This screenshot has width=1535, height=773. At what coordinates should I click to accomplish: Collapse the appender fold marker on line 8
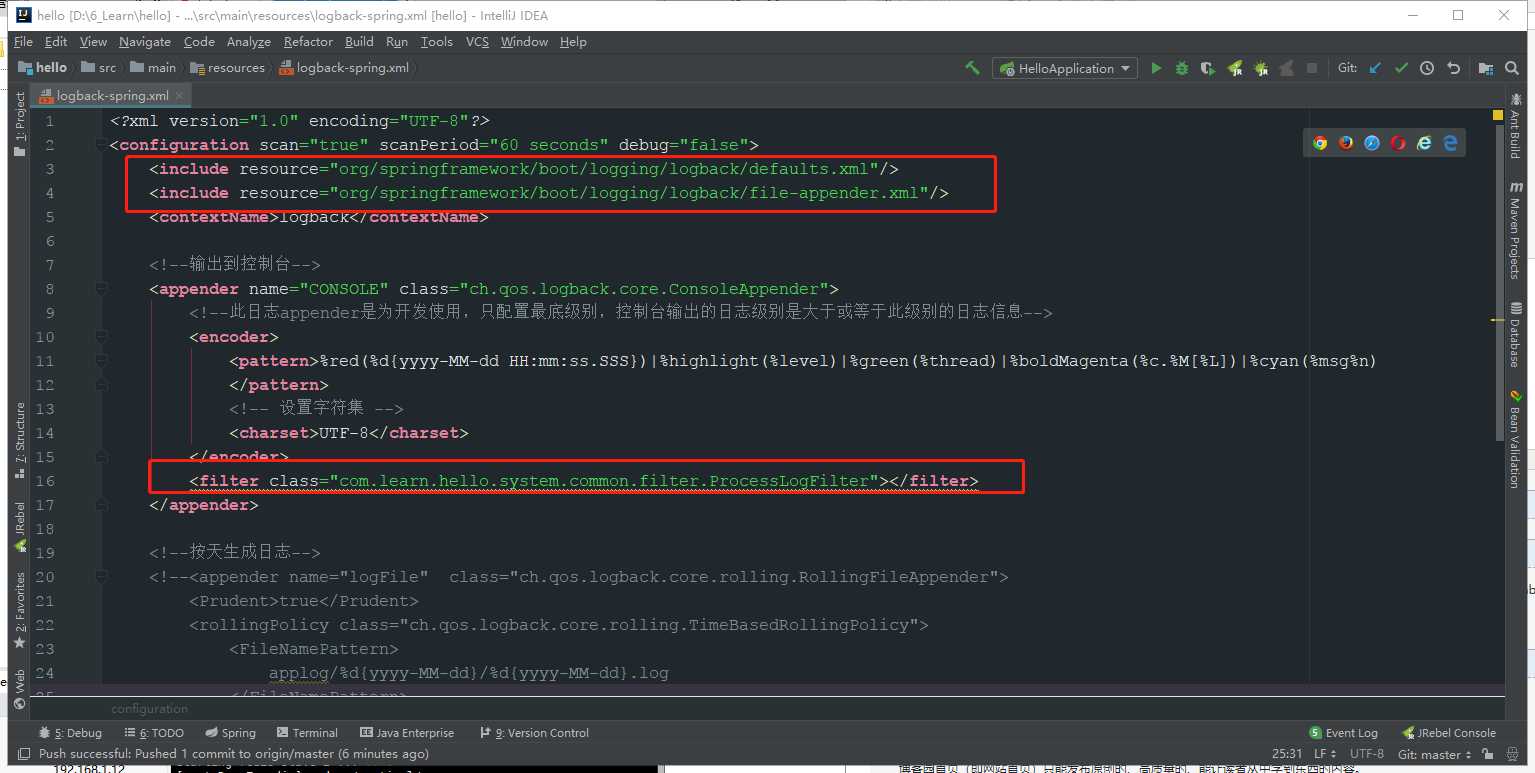[x=100, y=288]
